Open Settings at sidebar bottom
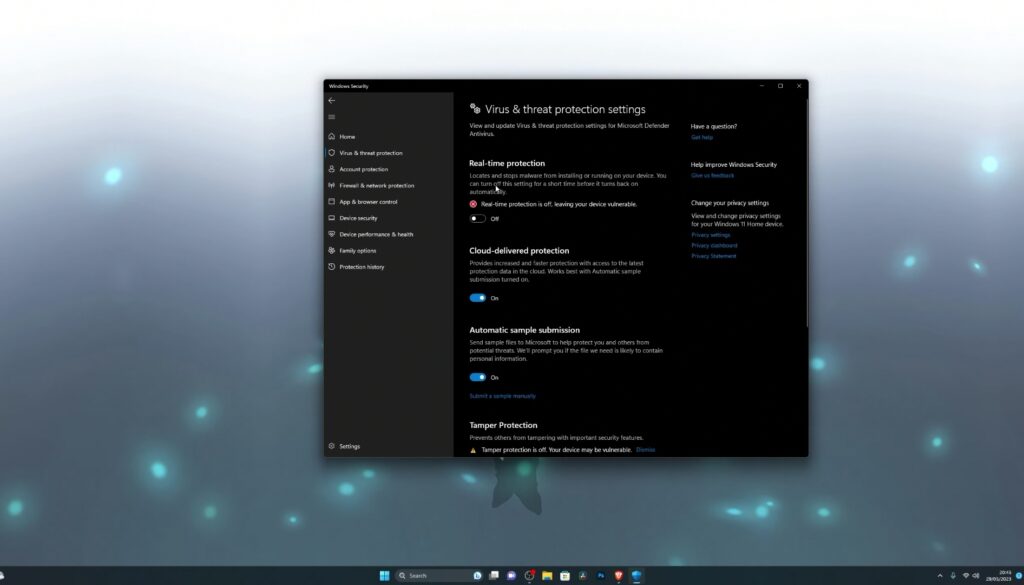 pyautogui.click(x=349, y=447)
